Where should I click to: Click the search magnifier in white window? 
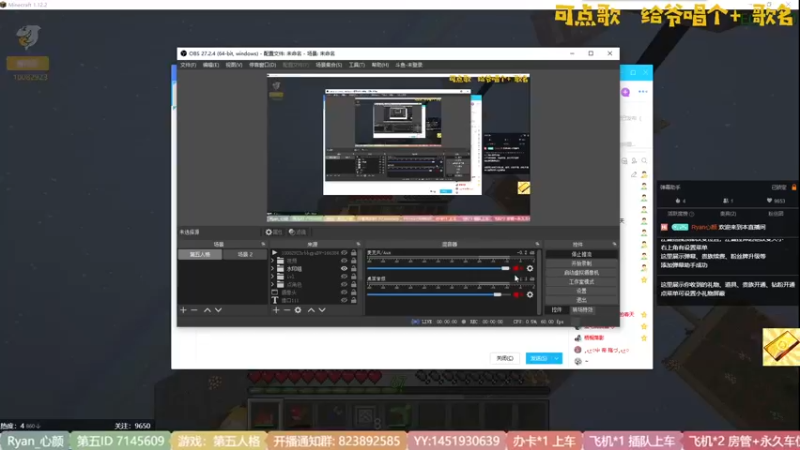tap(644, 161)
